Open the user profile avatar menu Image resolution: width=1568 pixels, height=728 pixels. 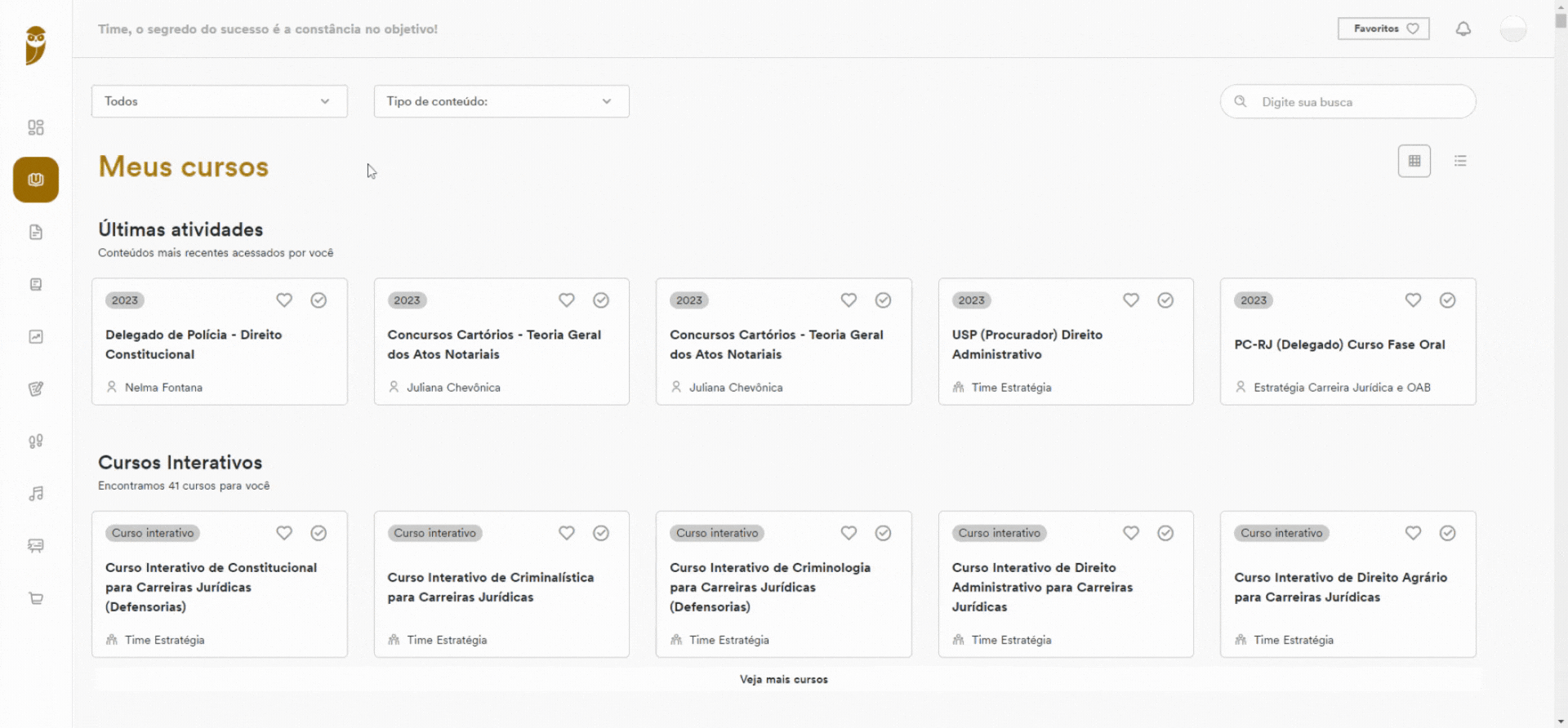[x=1513, y=29]
